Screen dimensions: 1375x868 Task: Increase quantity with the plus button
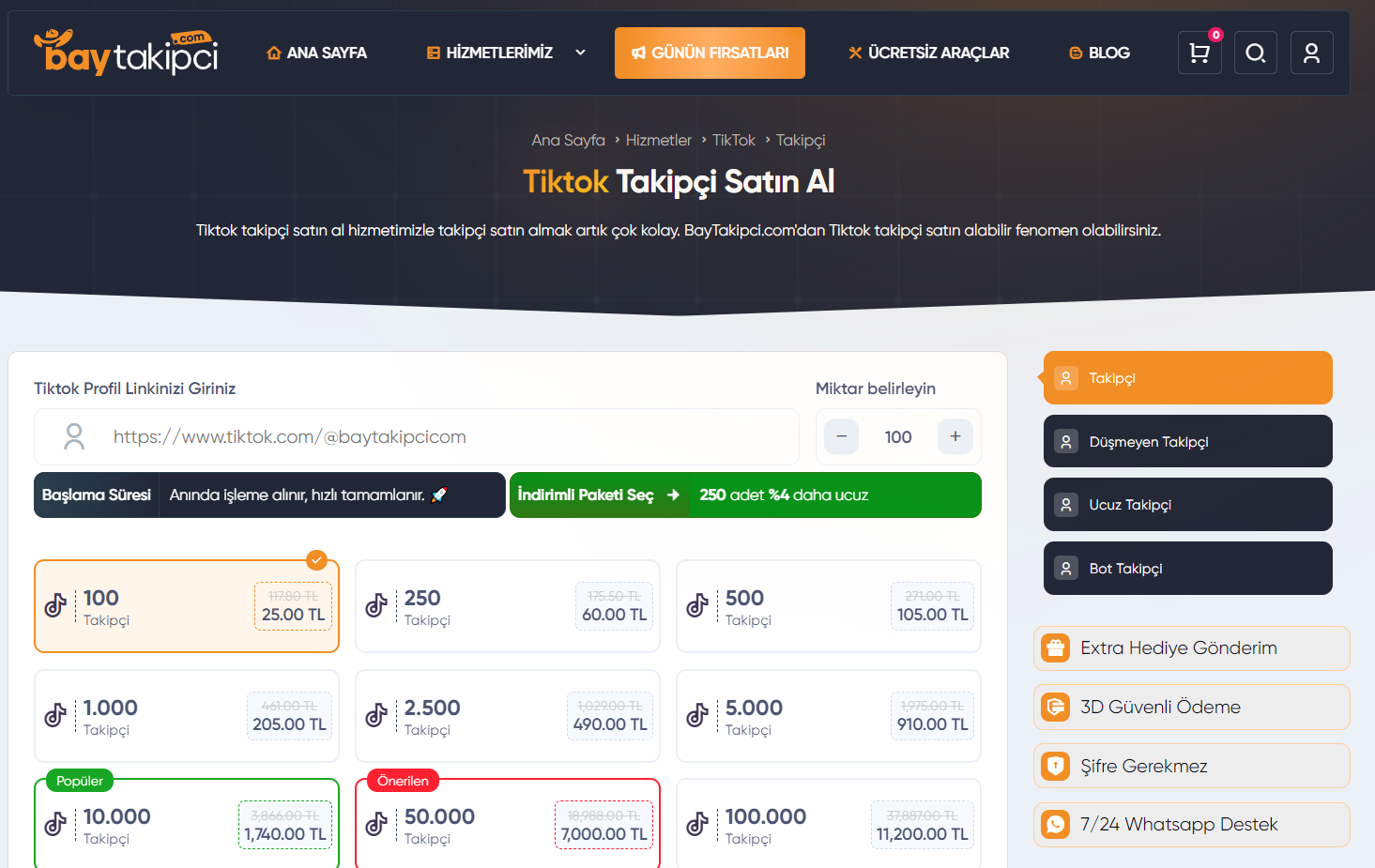point(955,436)
